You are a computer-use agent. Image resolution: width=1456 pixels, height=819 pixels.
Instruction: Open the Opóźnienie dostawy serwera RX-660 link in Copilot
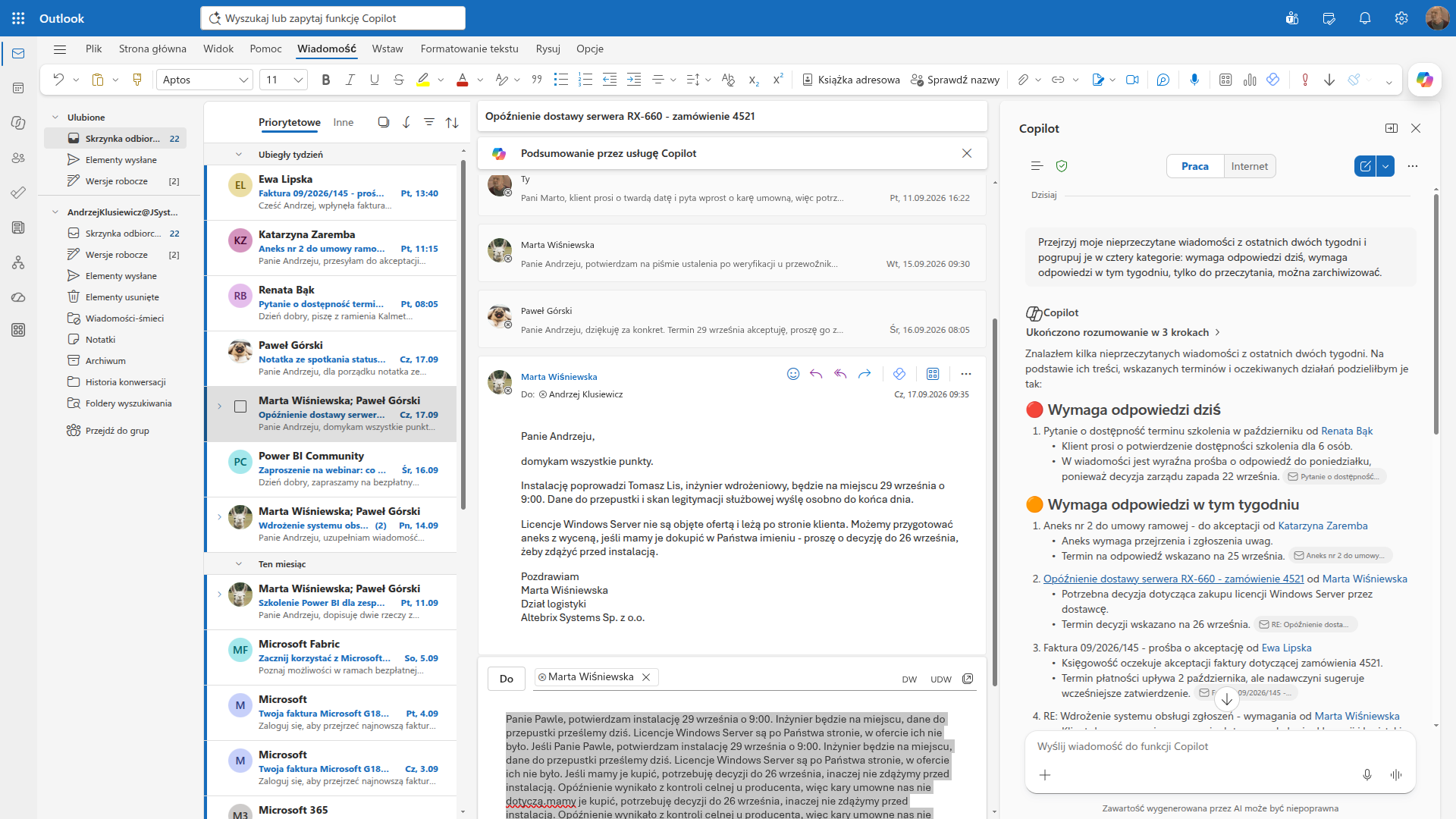click(1173, 579)
